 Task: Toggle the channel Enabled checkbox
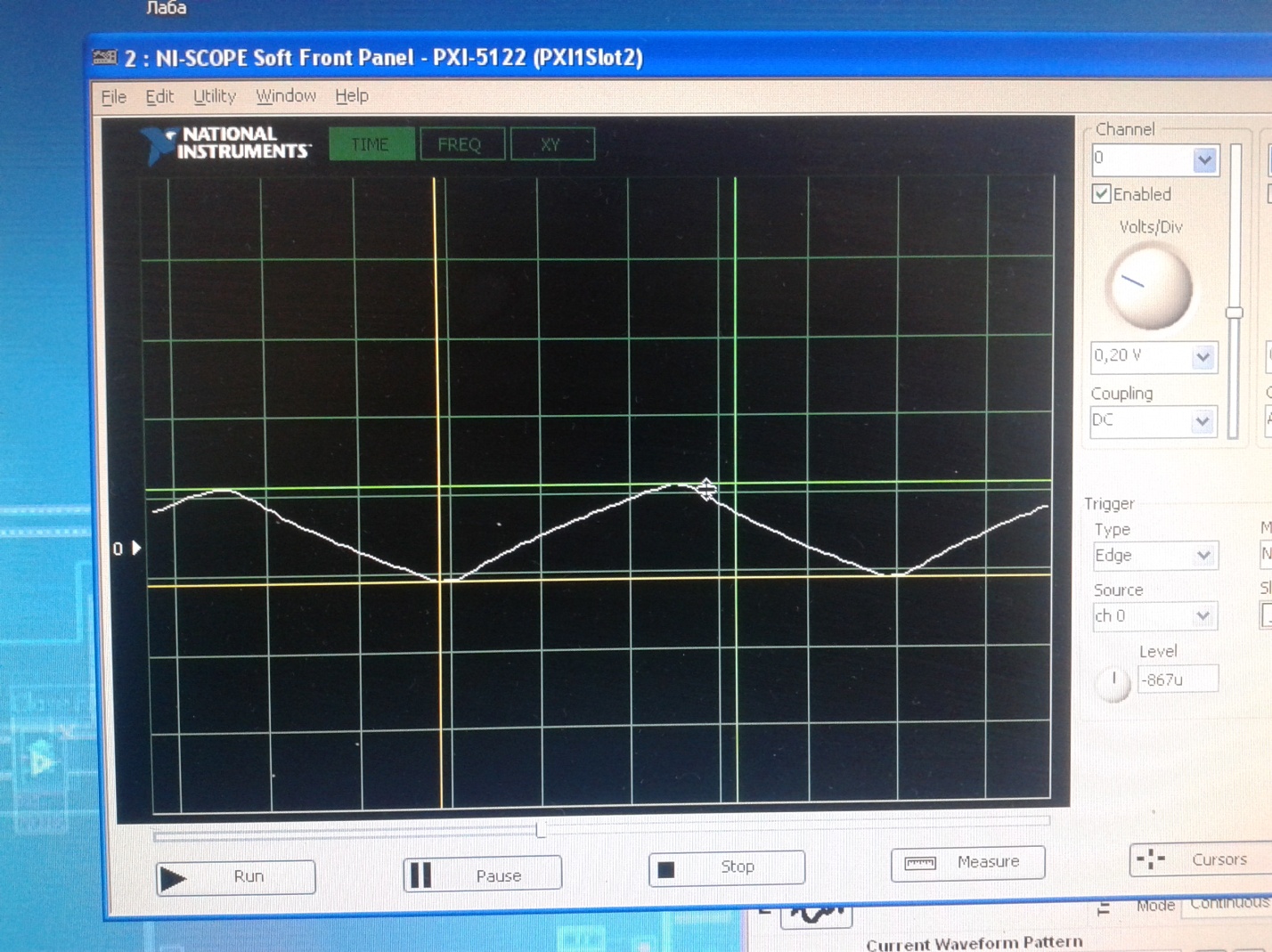click(x=1101, y=194)
